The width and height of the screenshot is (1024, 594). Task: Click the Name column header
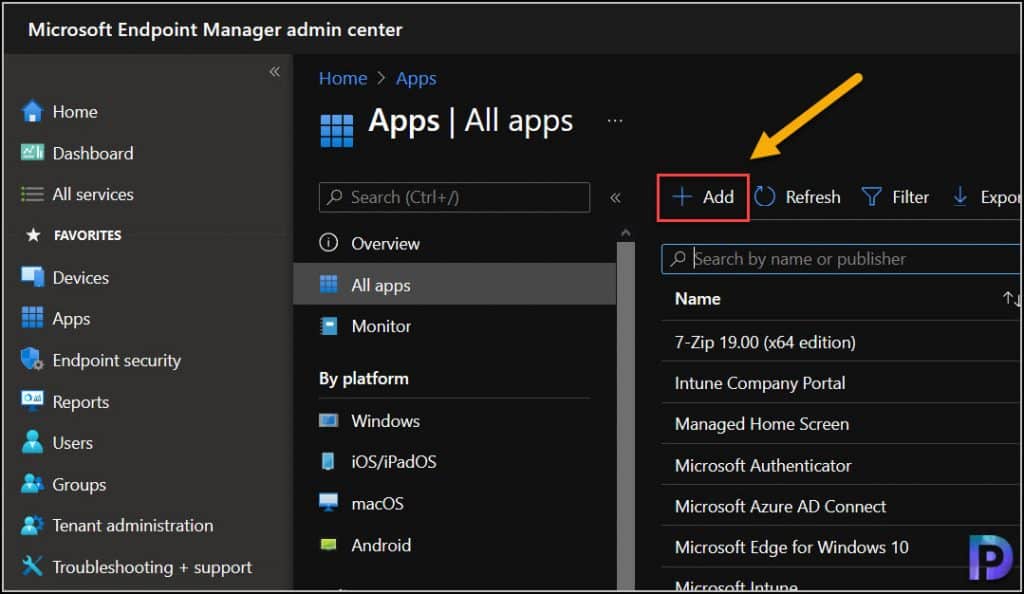tap(697, 299)
